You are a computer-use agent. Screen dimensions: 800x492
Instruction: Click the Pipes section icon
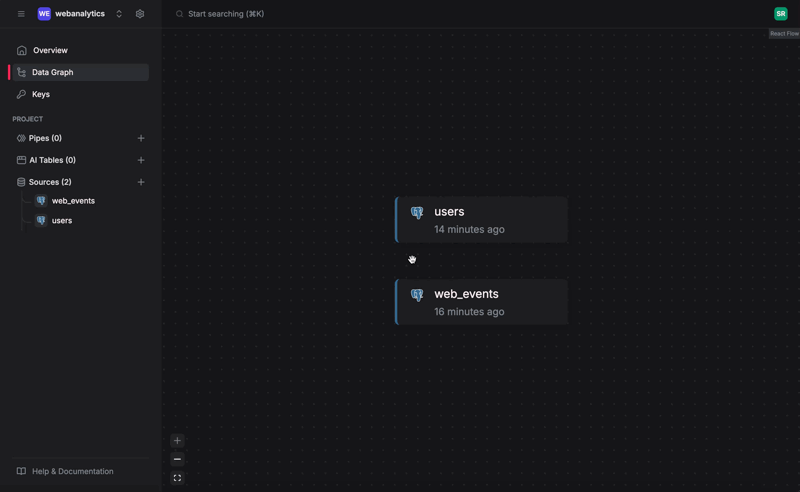[x=21, y=138]
